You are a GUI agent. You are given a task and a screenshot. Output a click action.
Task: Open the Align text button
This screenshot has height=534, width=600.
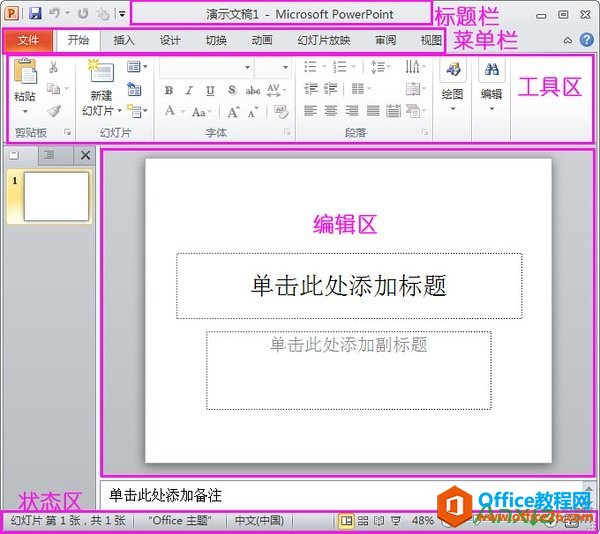416,89
